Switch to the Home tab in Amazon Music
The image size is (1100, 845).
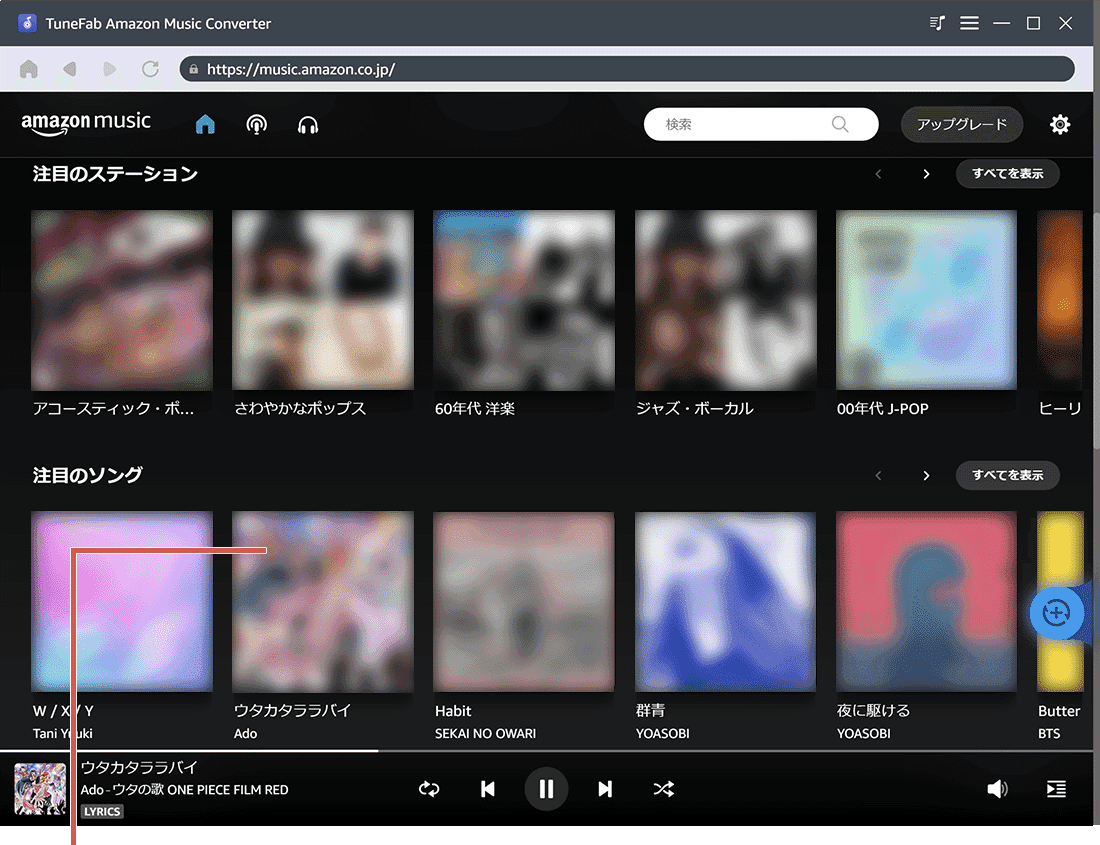coord(205,124)
